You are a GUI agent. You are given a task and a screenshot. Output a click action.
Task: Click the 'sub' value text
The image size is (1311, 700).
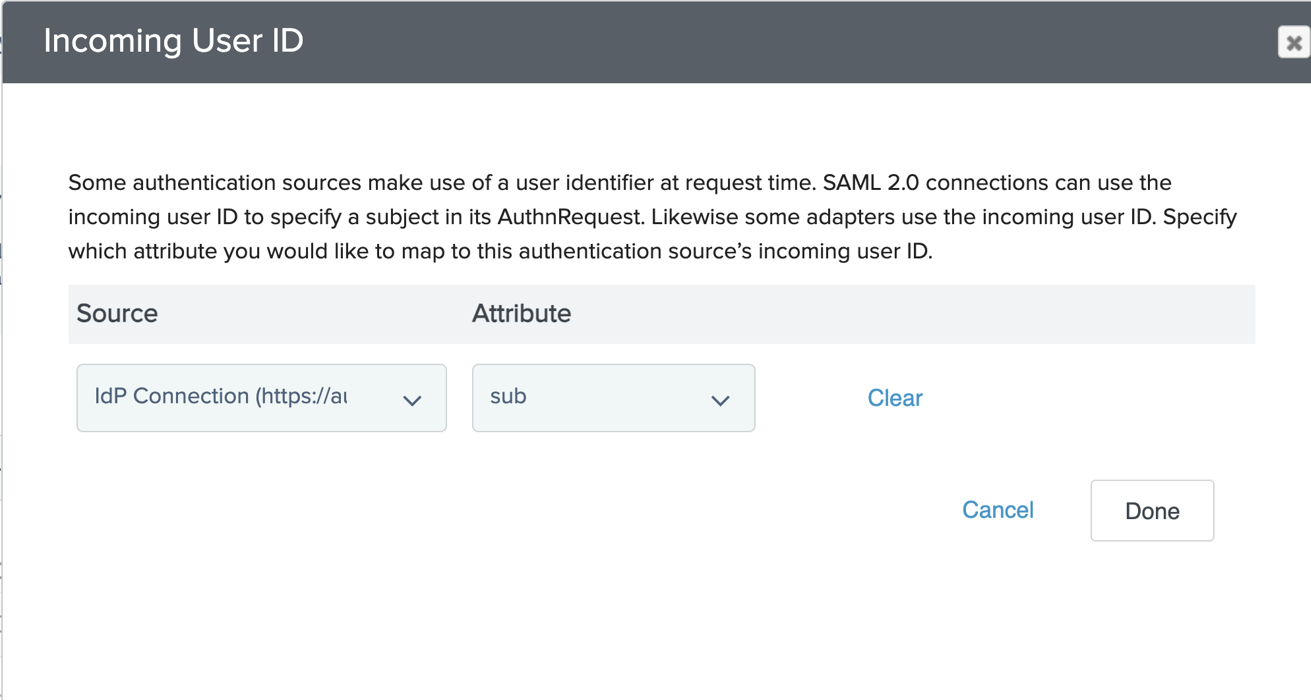click(508, 396)
